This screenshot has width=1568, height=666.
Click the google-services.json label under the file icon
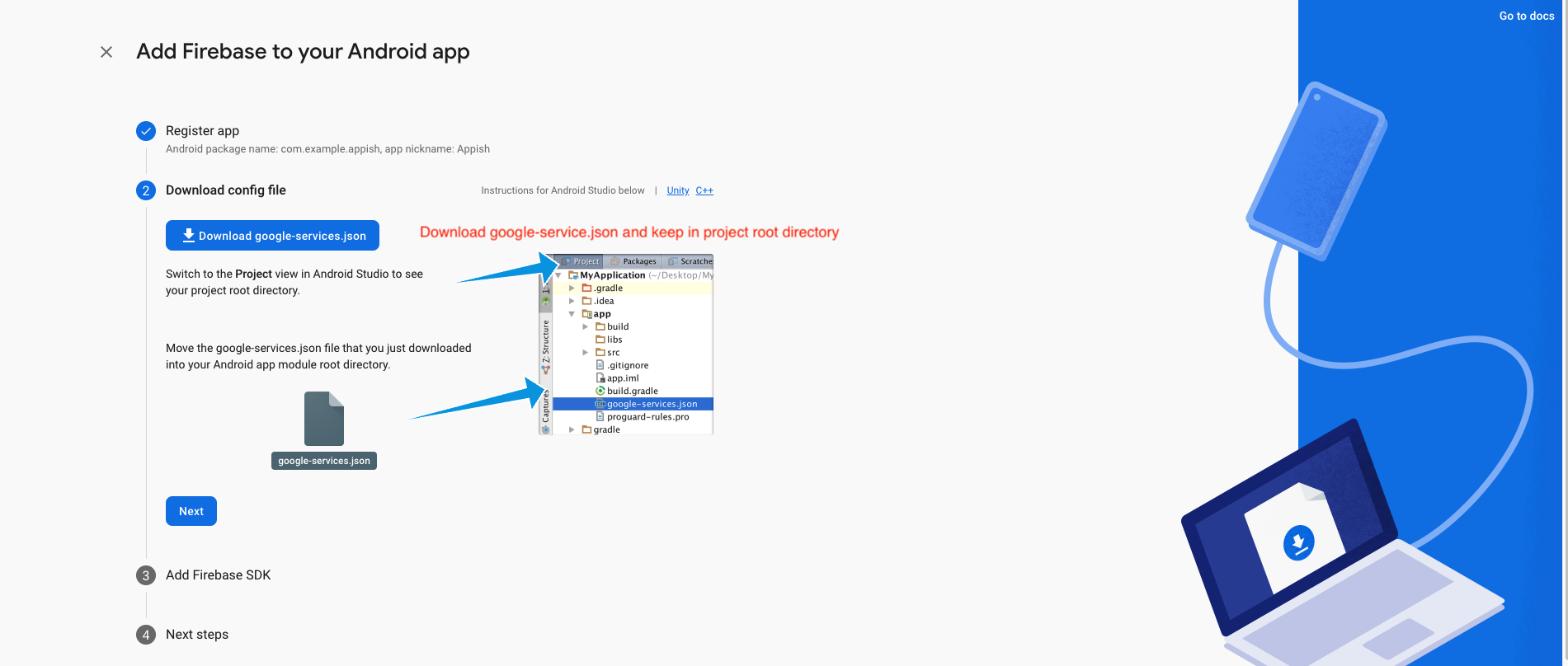pyautogui.click(x=324, y=461)
